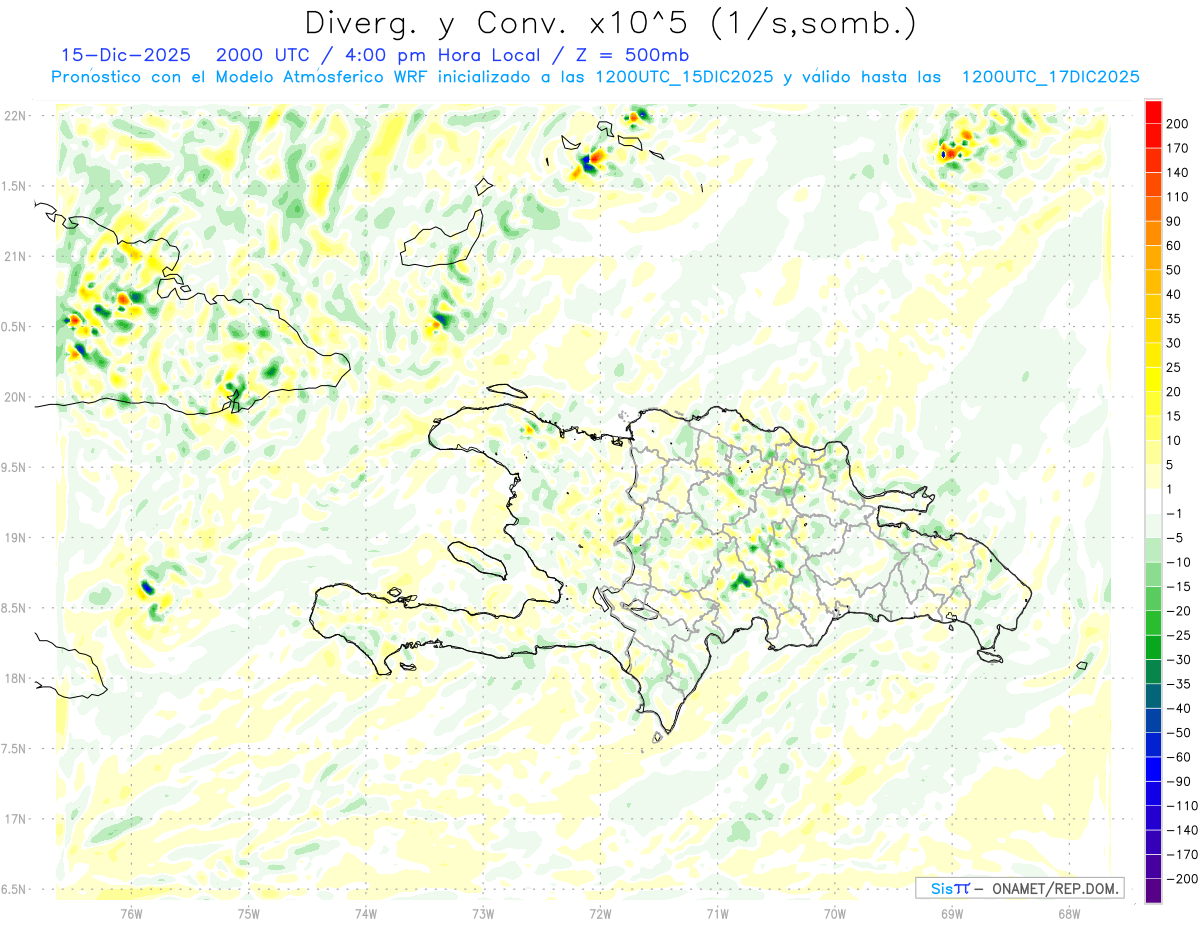Click the '20N' latitude label

(x=15, y=397)
